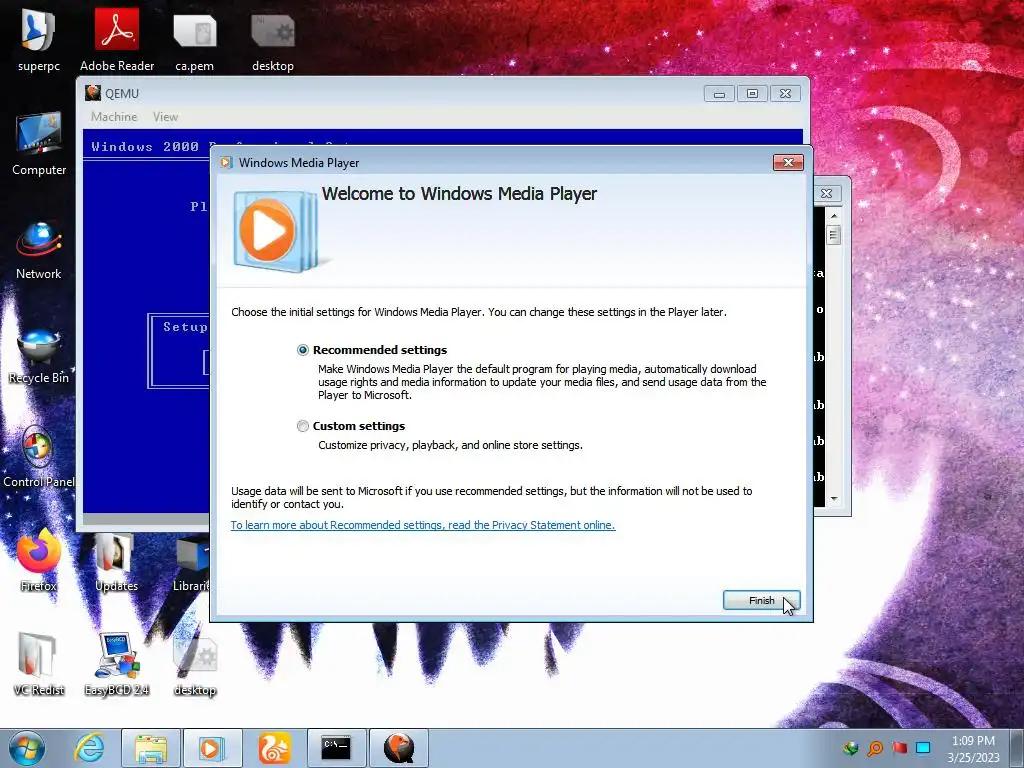This screenshot has width=1024, height=768.
Task: Select the superpc desktop icon
Action: (39, 40)
